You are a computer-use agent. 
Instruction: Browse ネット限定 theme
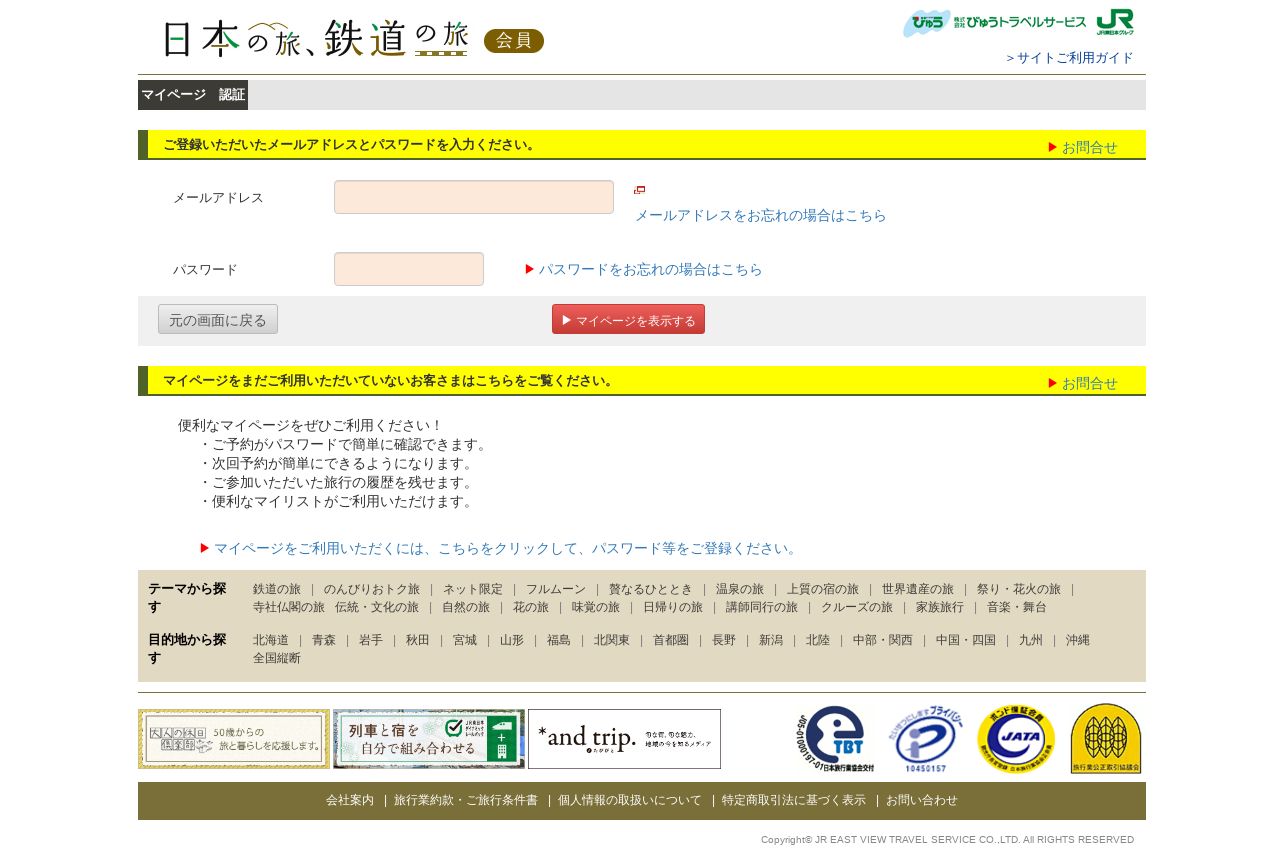[473, 589]
